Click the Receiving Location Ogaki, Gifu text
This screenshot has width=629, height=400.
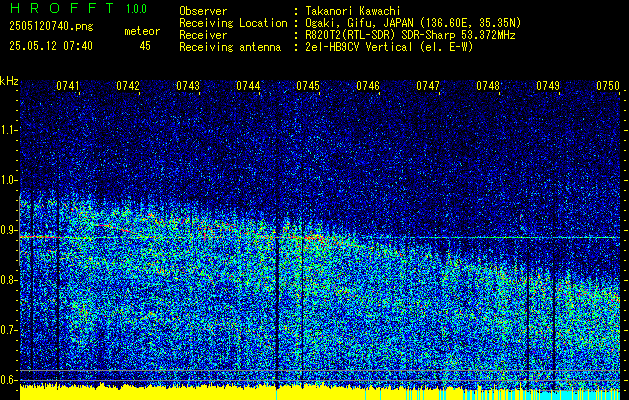(413, 23)
